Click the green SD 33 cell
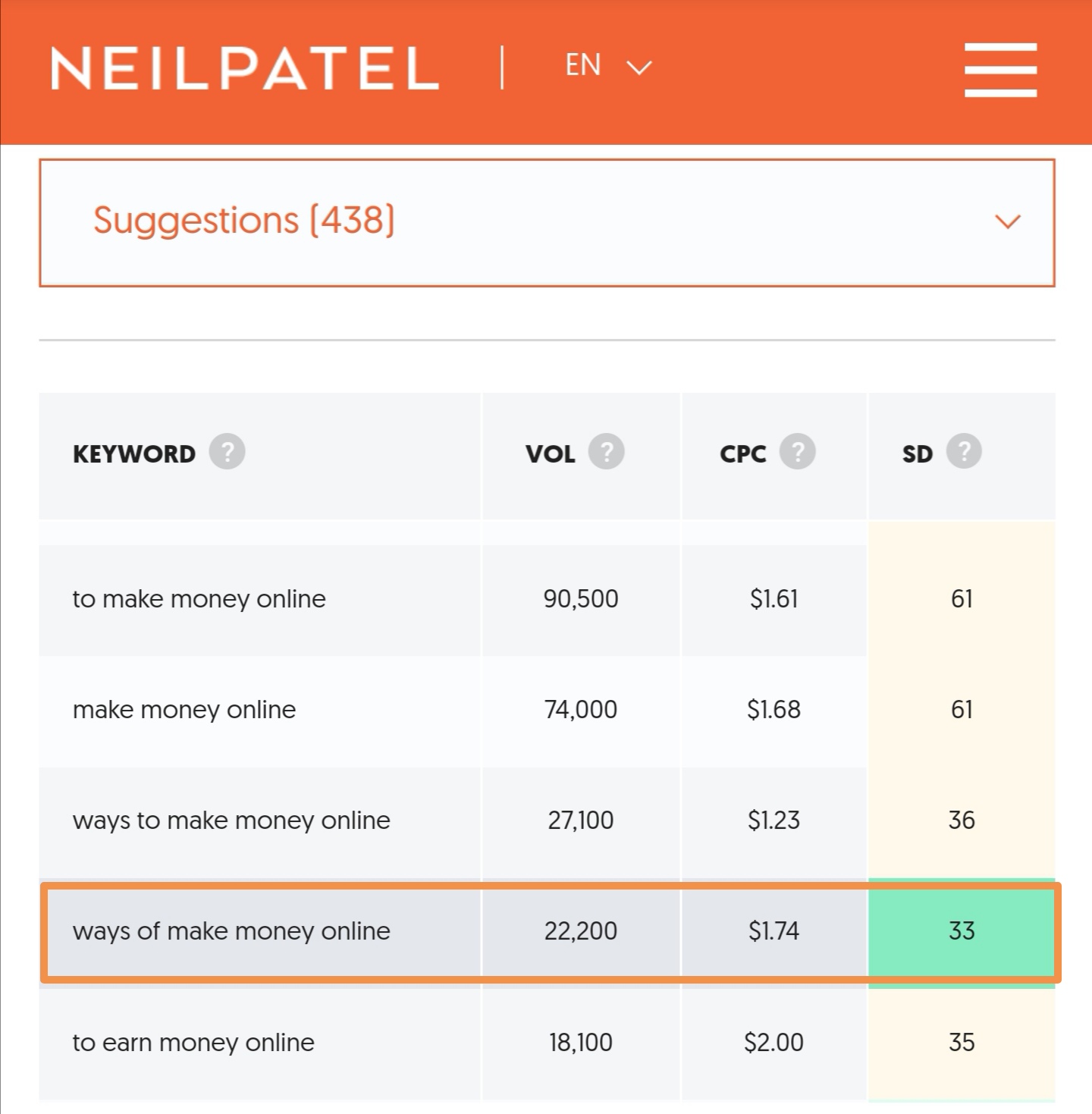The image size is (1092, 1114). coord(962,931)
